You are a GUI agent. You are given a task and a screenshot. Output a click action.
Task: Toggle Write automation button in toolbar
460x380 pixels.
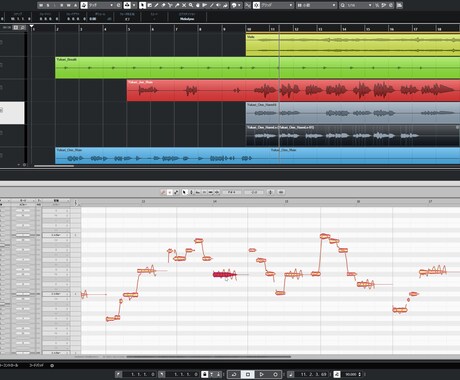(69, 5)
